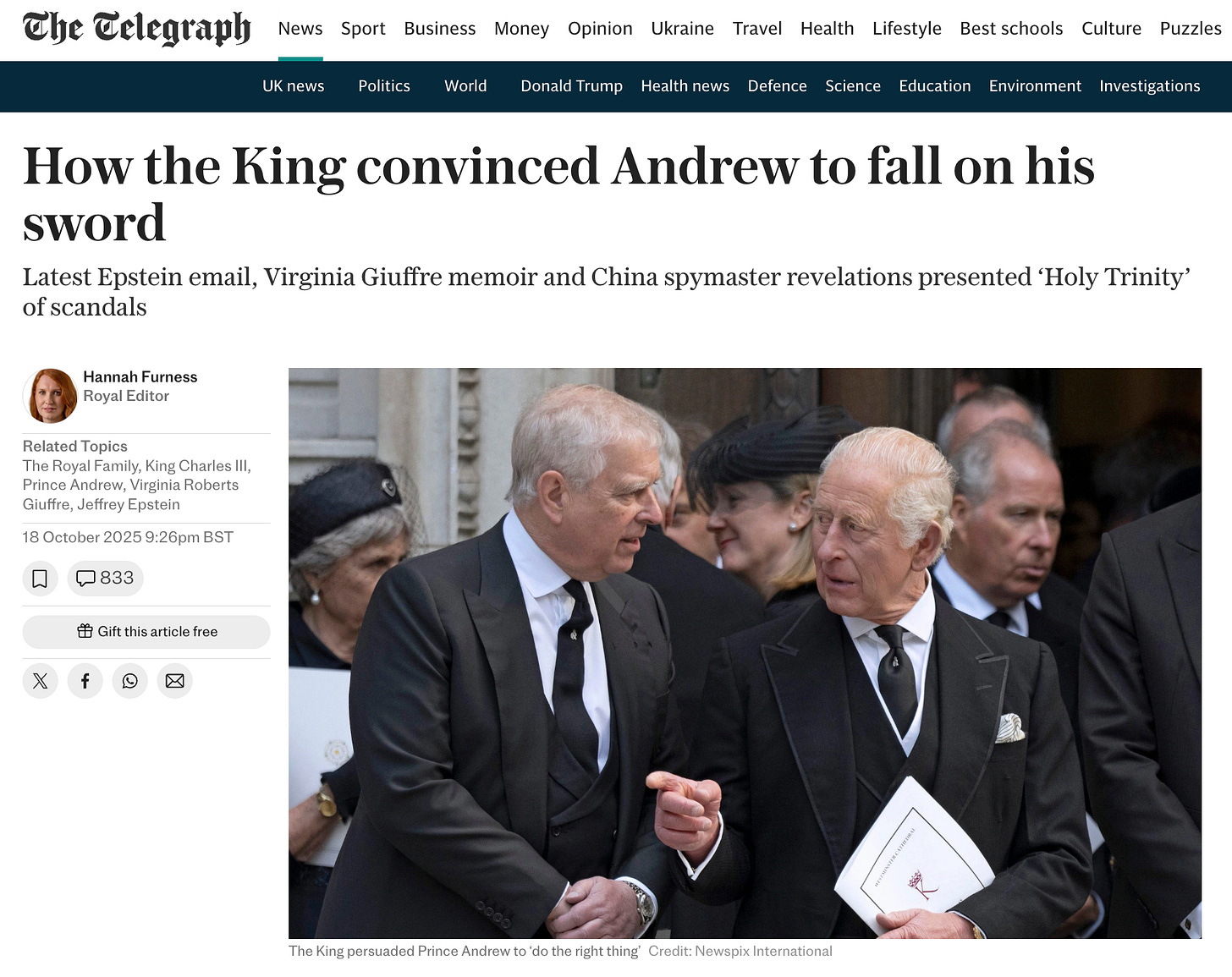Viewport: 1232px width, 977px height.
Task: Open Investigations sub-navigation link
Action: (x=1150, y=86)
